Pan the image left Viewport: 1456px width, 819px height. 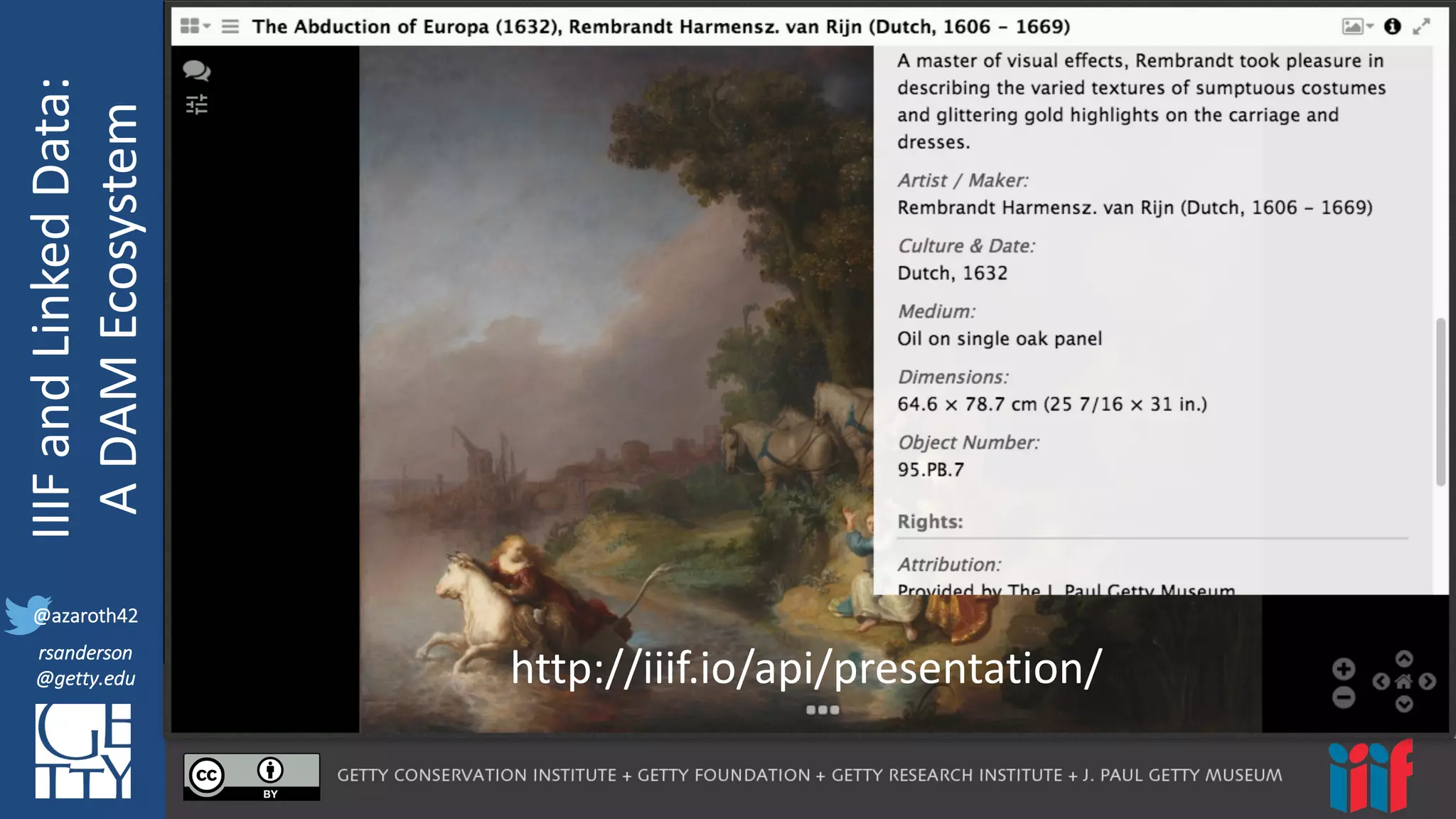tap(1381, 682)
